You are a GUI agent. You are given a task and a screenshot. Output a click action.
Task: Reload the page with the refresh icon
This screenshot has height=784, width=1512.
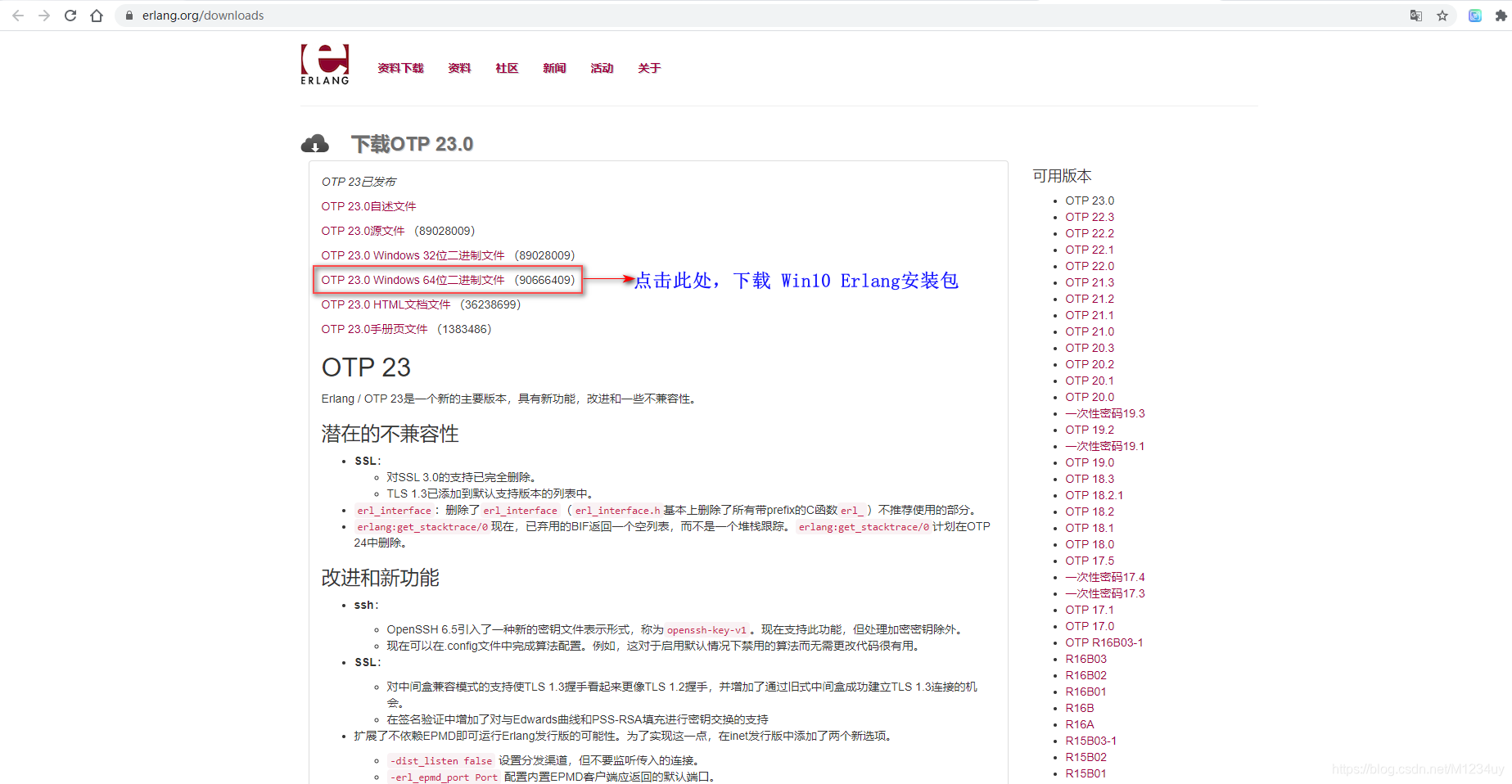(x=70, y=16)
